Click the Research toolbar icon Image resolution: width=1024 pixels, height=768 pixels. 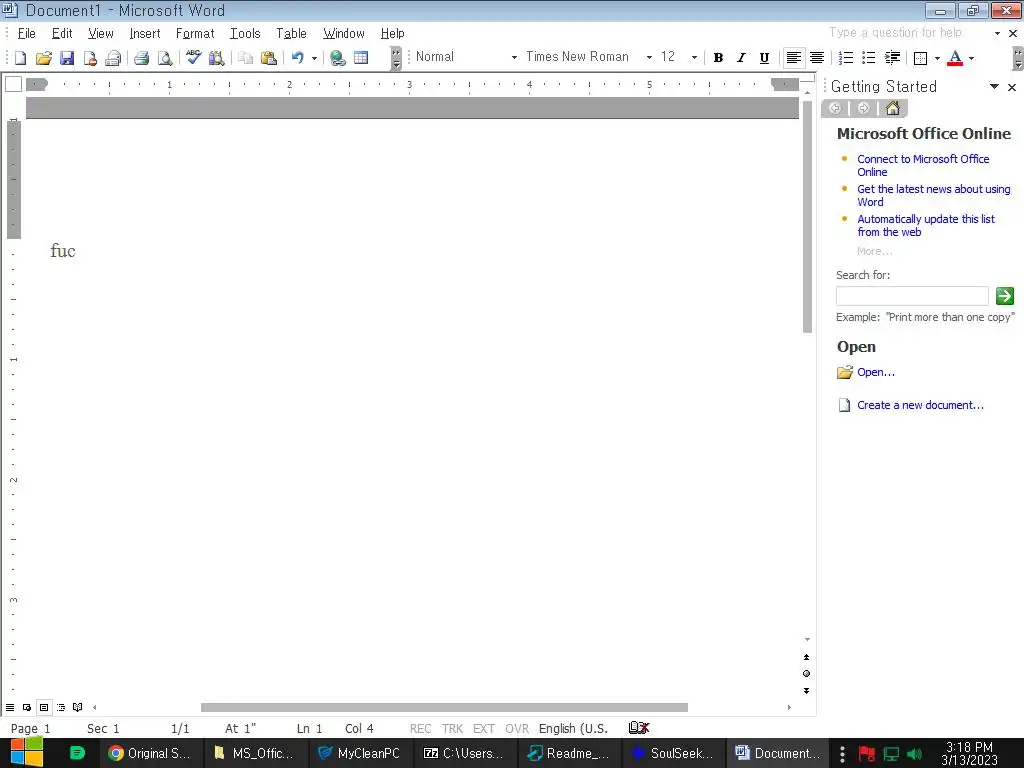[216, 58]
